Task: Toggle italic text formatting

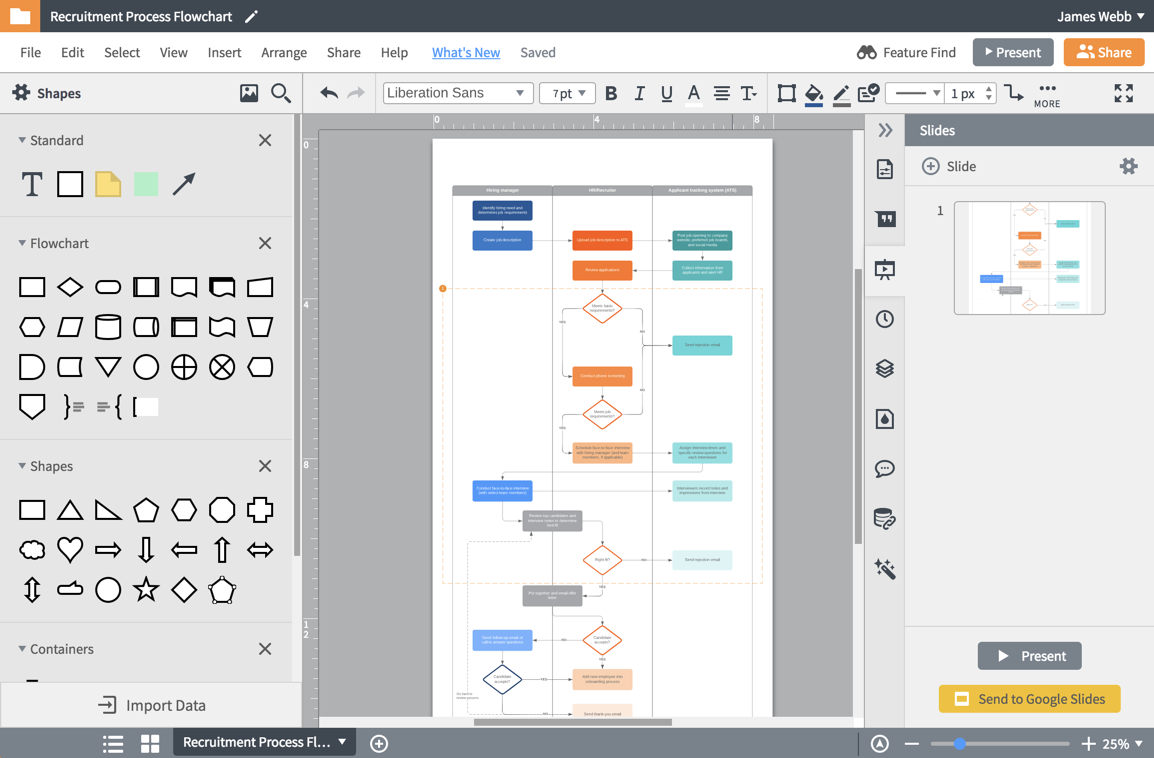Action: (x=639, y=93)
